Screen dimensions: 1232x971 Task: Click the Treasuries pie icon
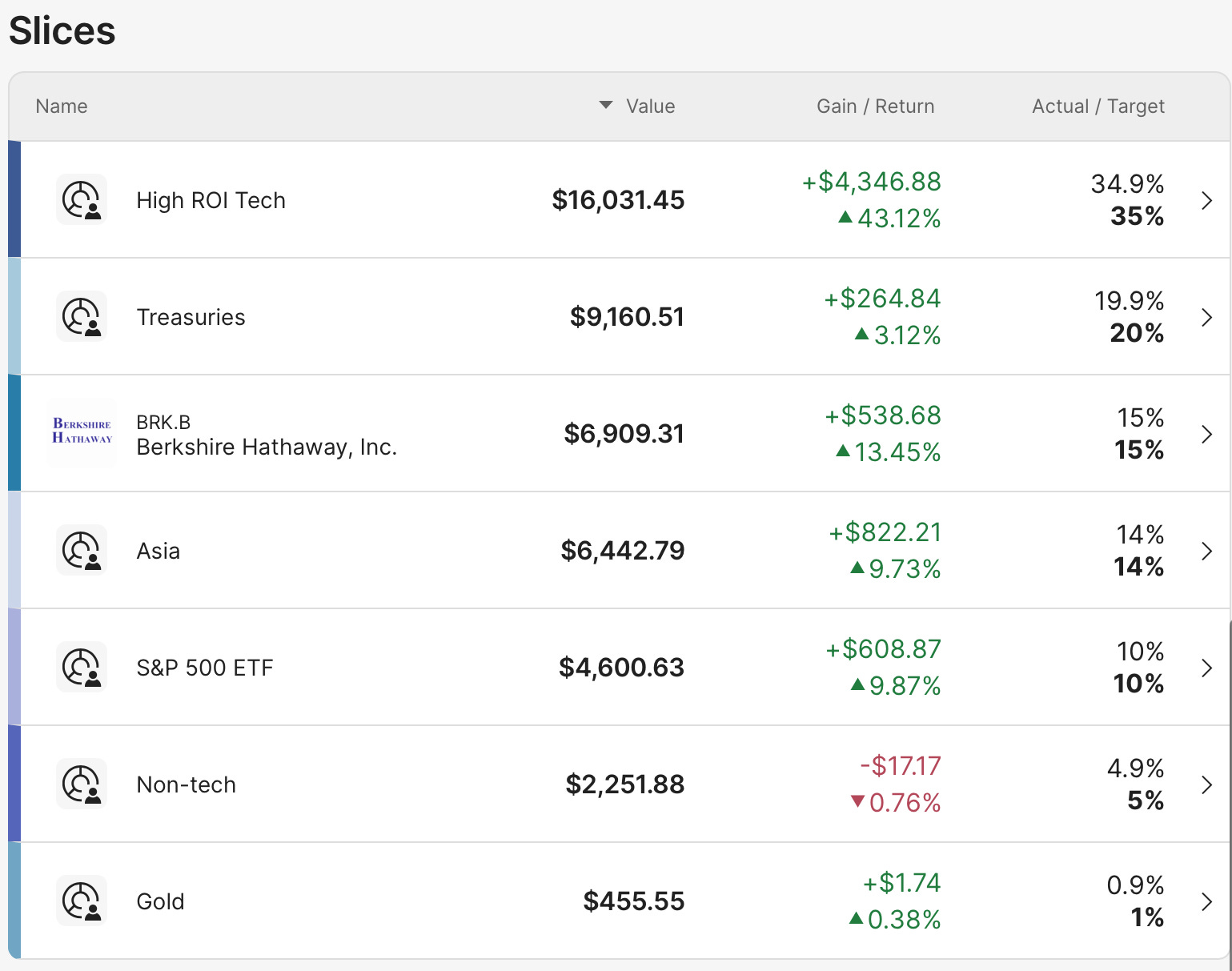[x=82, y=317]
